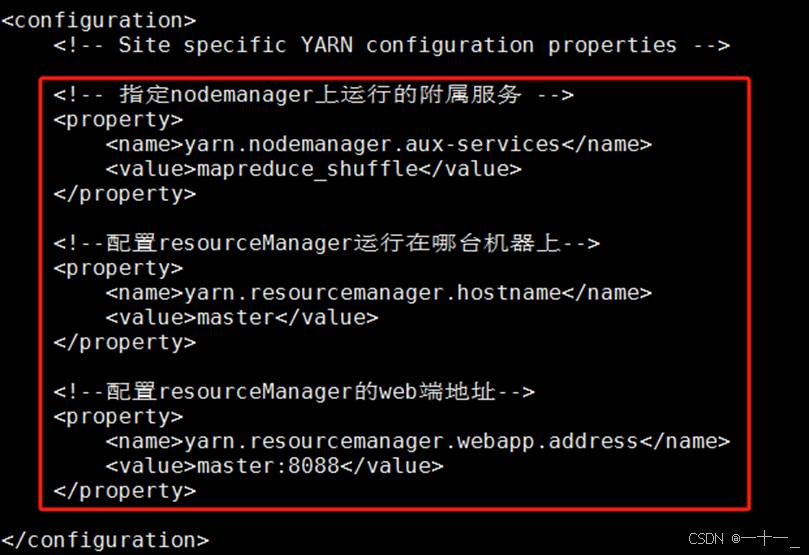Click the Site specific YARN comment line
Viewport: 809px width, 555px height.
point(392,45)
